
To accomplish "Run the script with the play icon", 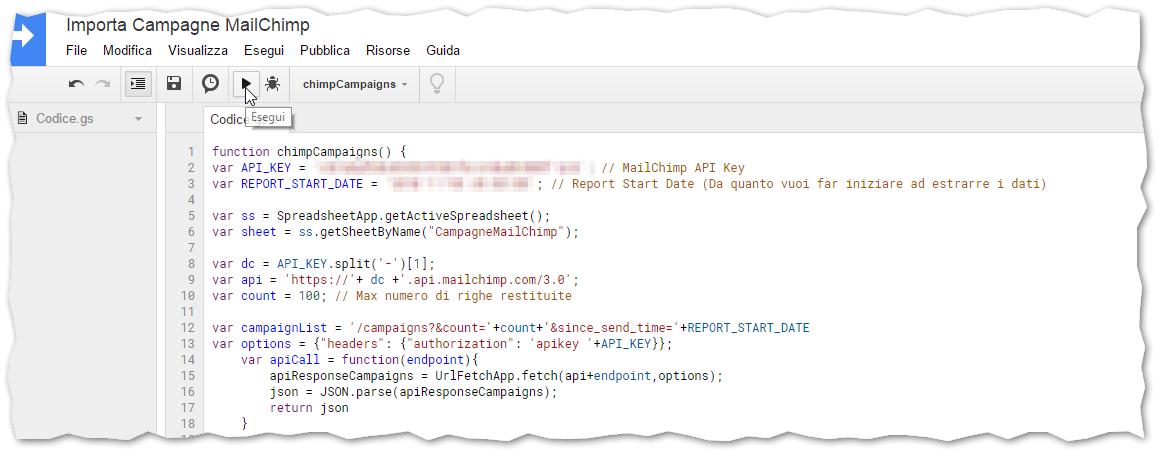I will pyautogui.click(x=246, y=84).
